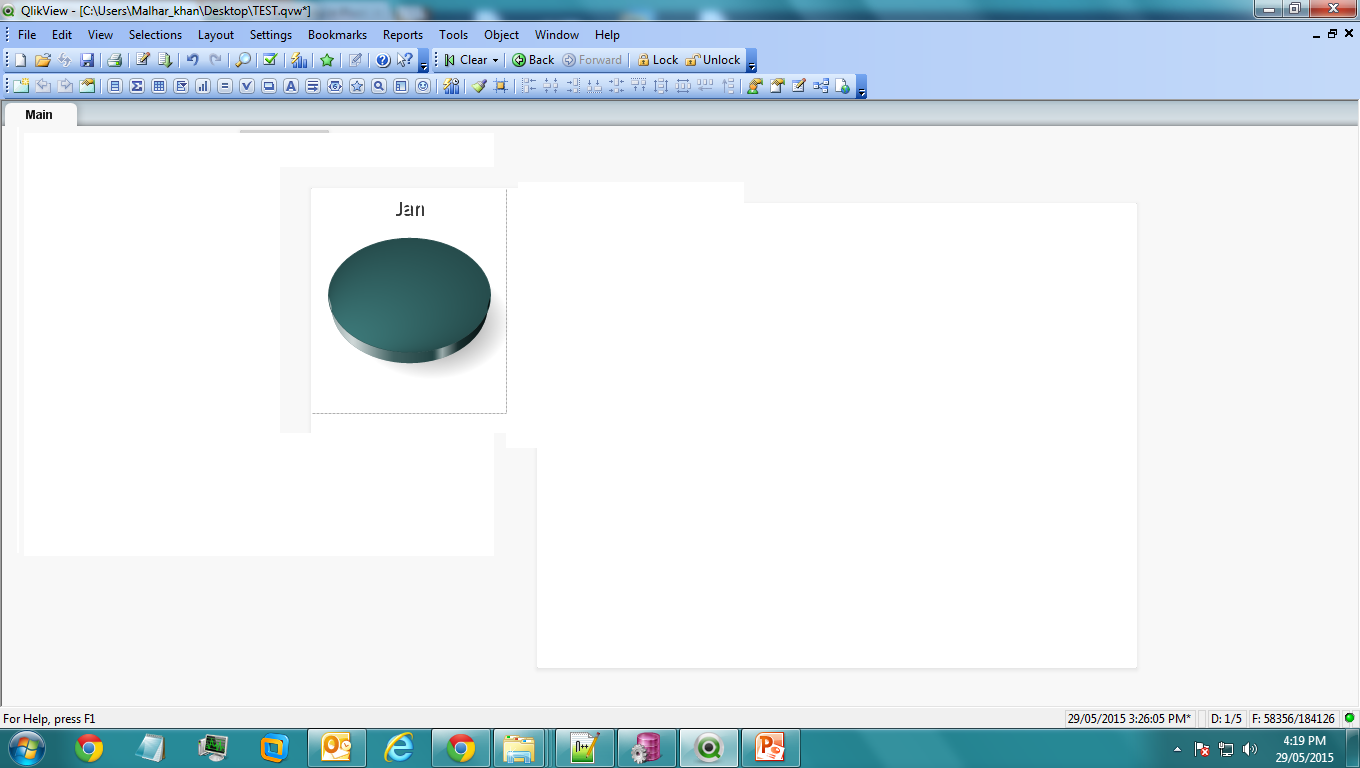This screenshot has height=768, width=1360.
Task: Open the Reports menu
Action: click(x=403, y=35)
